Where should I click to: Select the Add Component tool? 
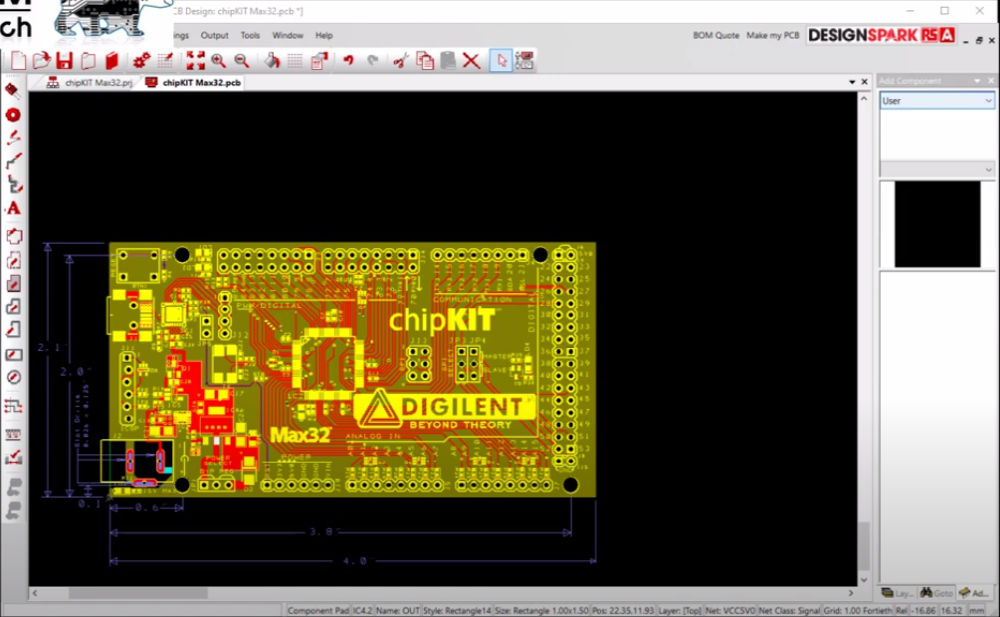coord(13,90)
